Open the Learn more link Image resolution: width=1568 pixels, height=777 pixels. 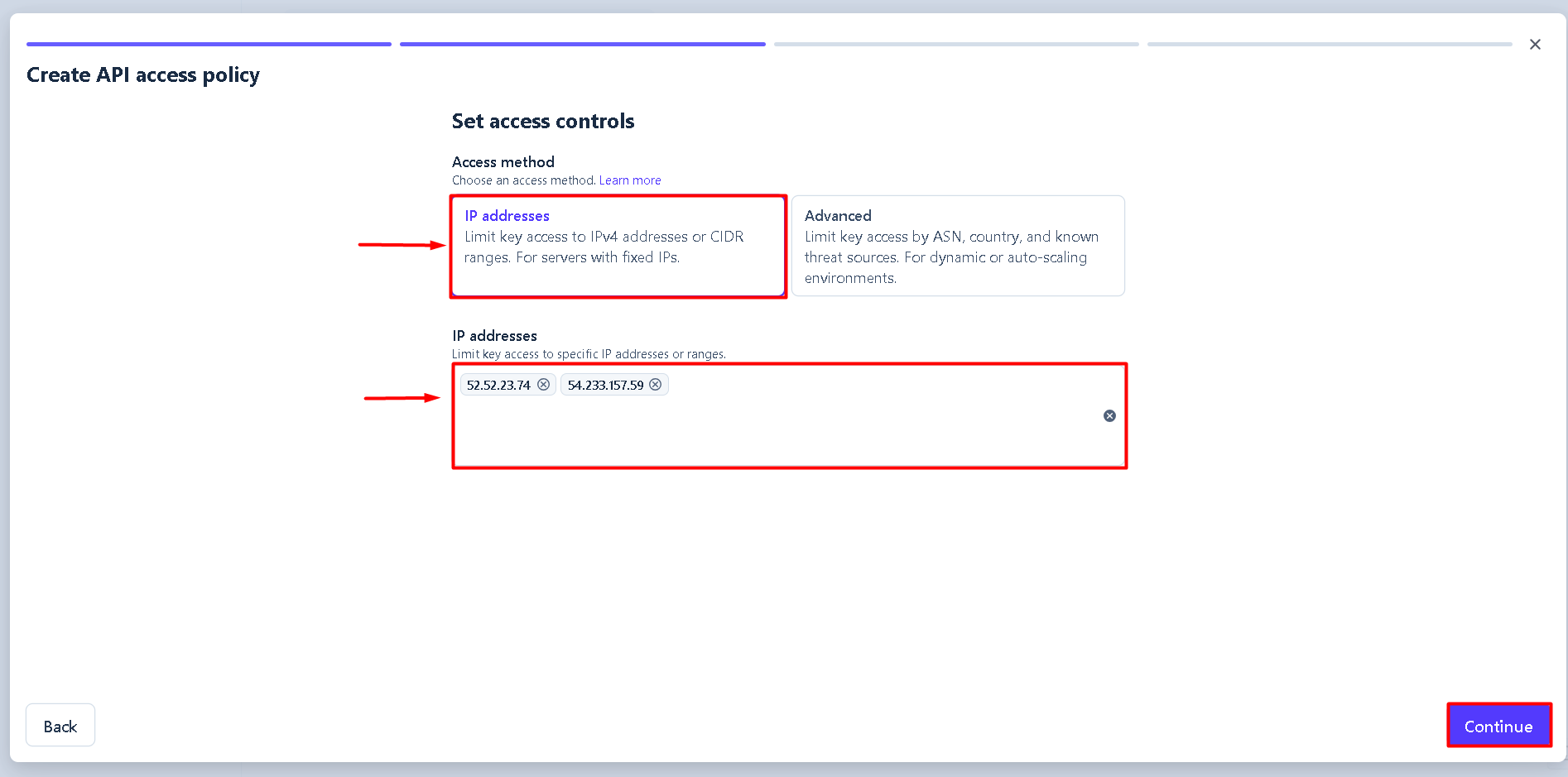point(630,180)
